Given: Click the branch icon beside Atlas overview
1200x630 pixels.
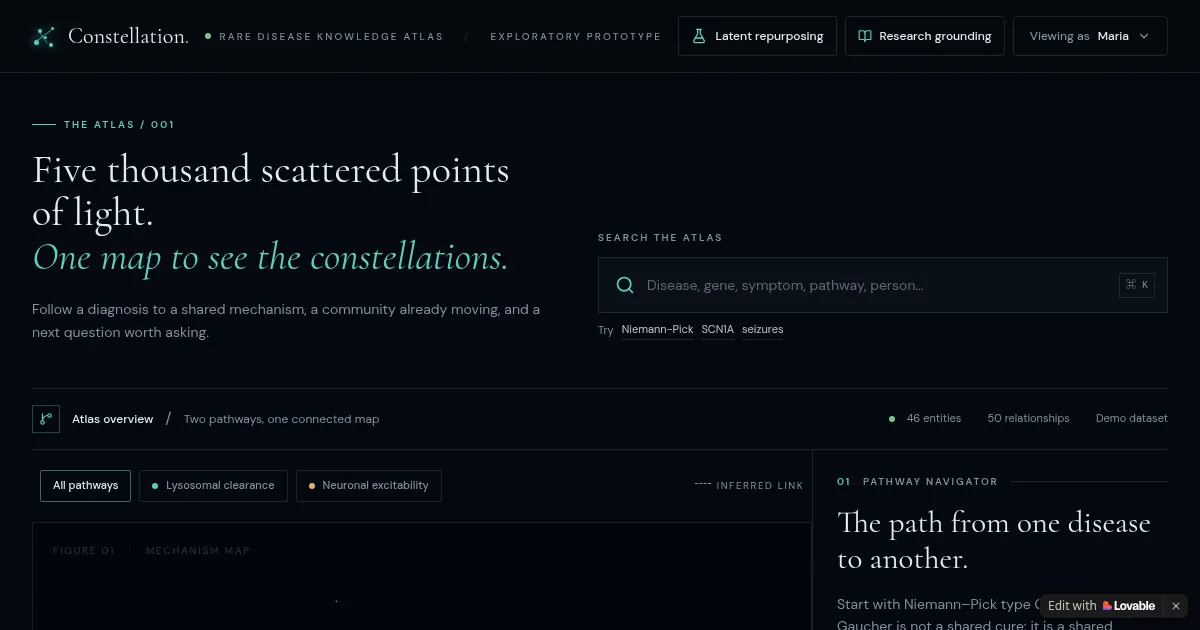Looking at the screenshot, I should (x=46, y=419).
